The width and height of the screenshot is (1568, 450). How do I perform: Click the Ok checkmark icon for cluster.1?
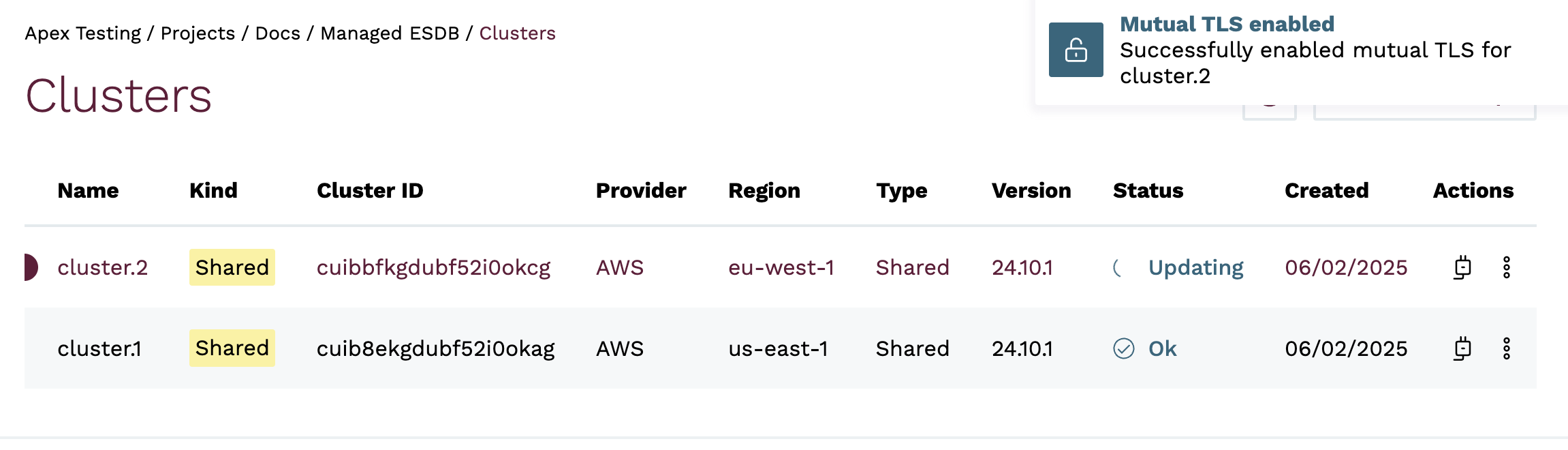tap(1123, 348)
